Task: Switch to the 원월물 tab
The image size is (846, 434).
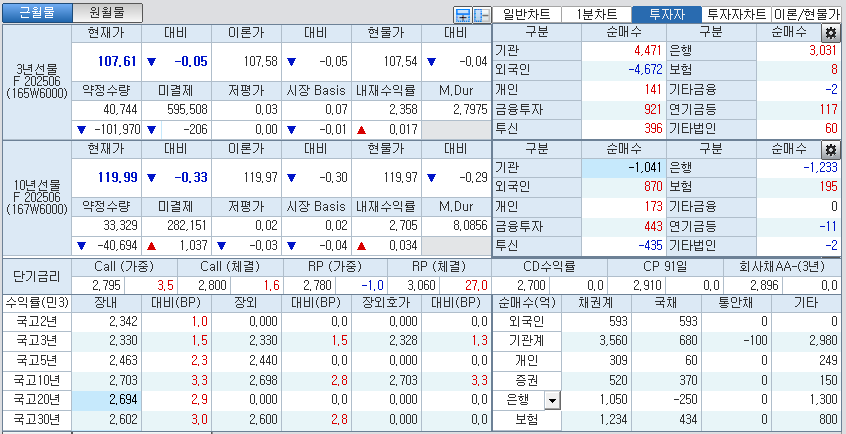Action: tap(107, 13)
